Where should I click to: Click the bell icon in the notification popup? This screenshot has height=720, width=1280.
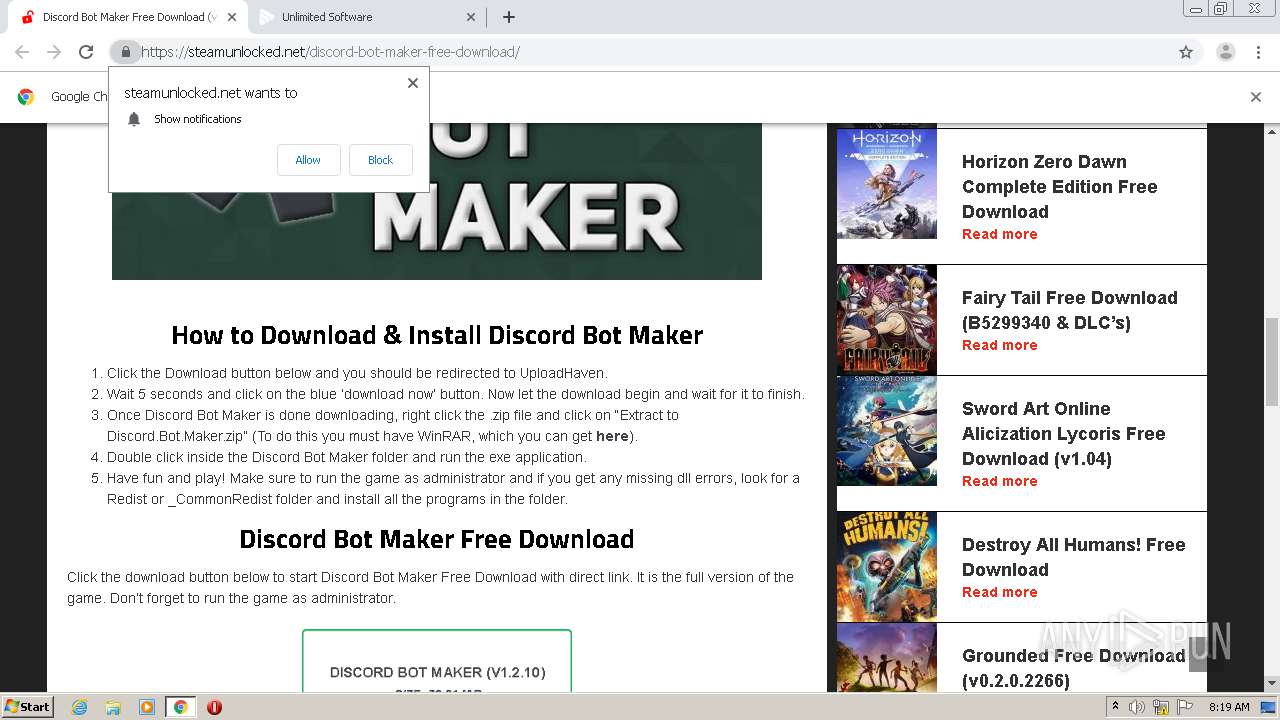(134, 119)
